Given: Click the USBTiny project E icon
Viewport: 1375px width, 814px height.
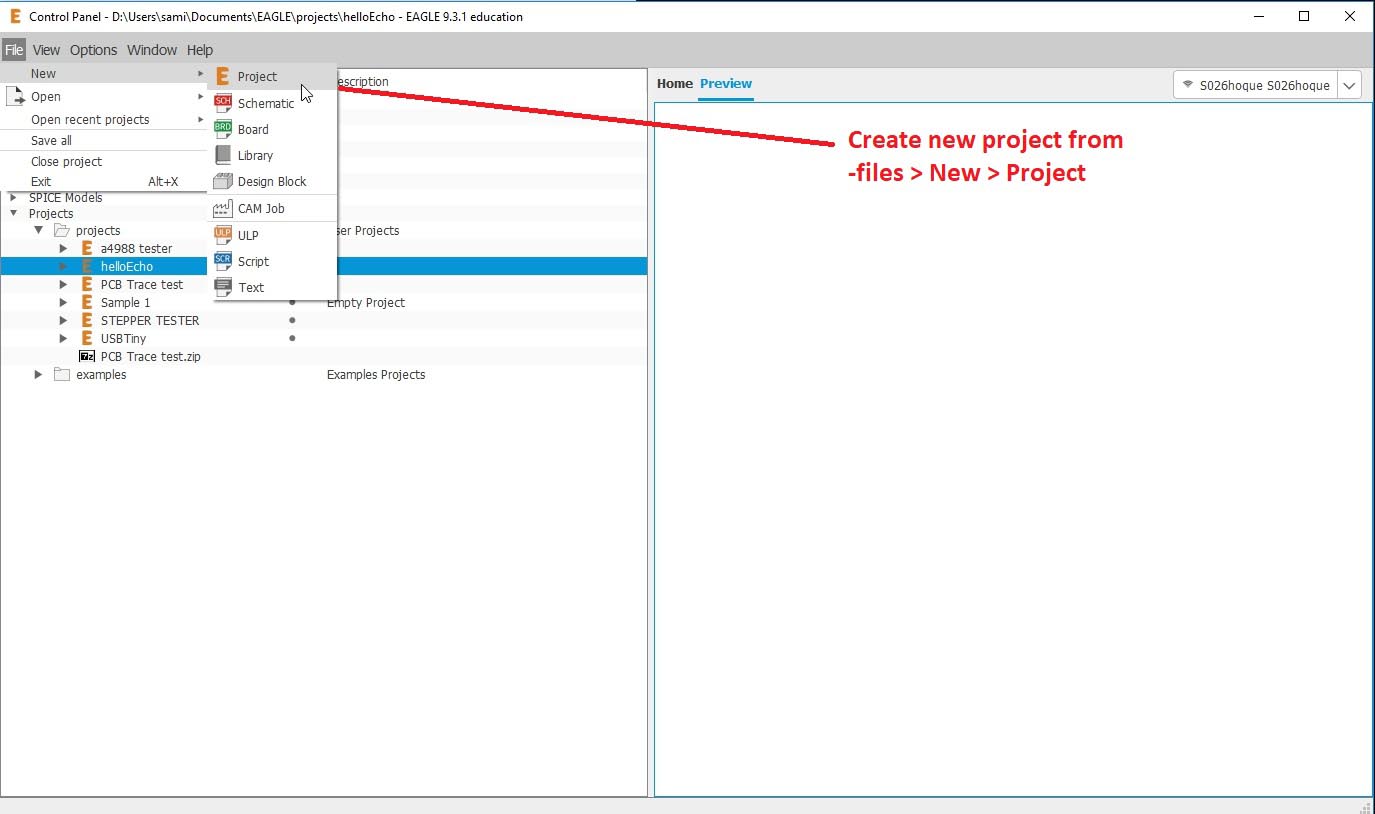Looking at the screenshot, I should coord(87,338).
